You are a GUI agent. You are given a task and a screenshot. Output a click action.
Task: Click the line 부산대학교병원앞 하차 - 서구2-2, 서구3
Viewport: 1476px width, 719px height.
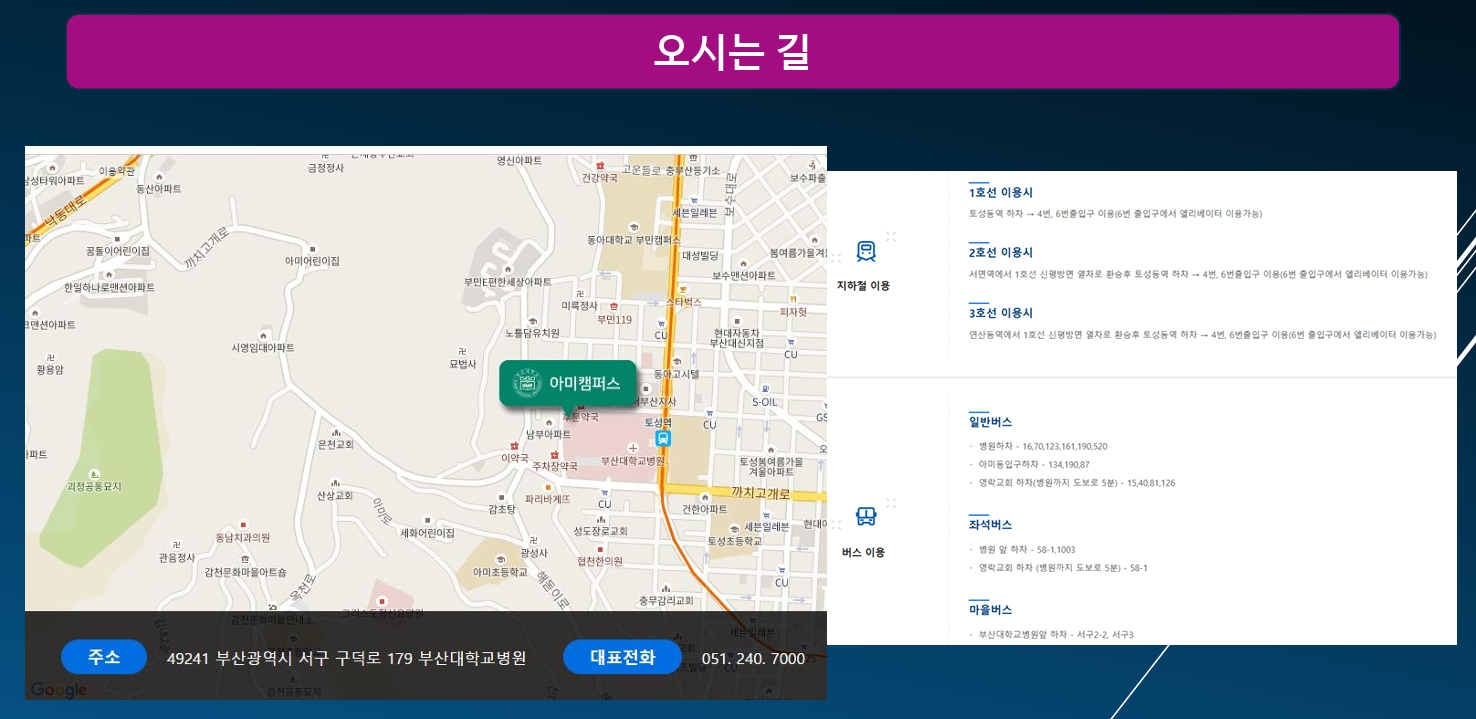(1056, 634)
